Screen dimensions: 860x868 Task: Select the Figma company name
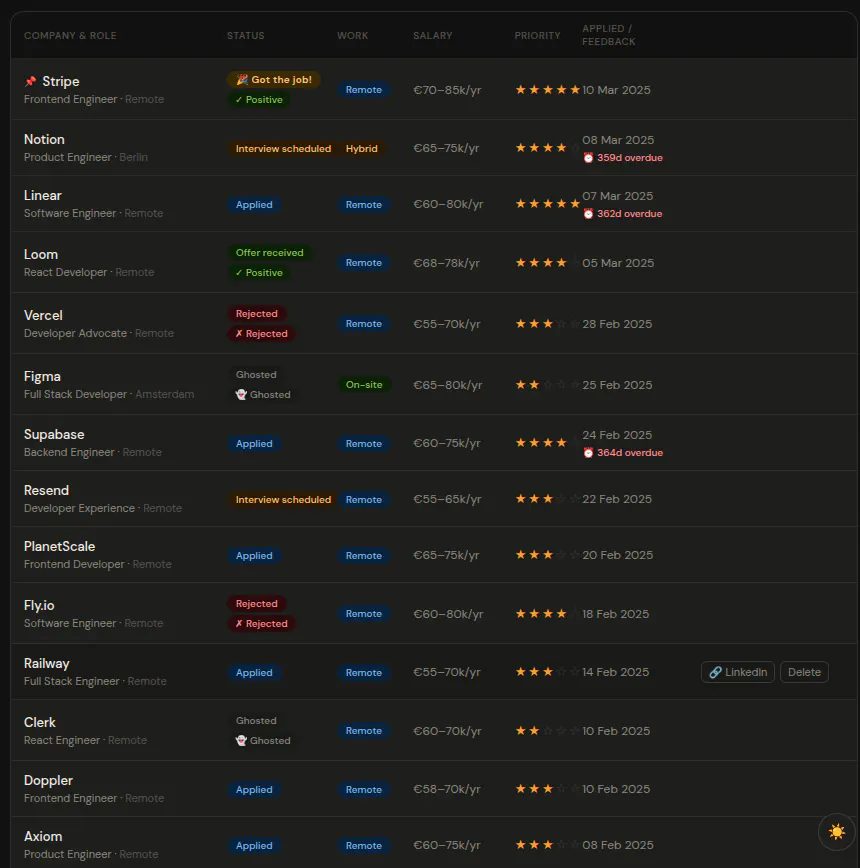click(42, 376)
